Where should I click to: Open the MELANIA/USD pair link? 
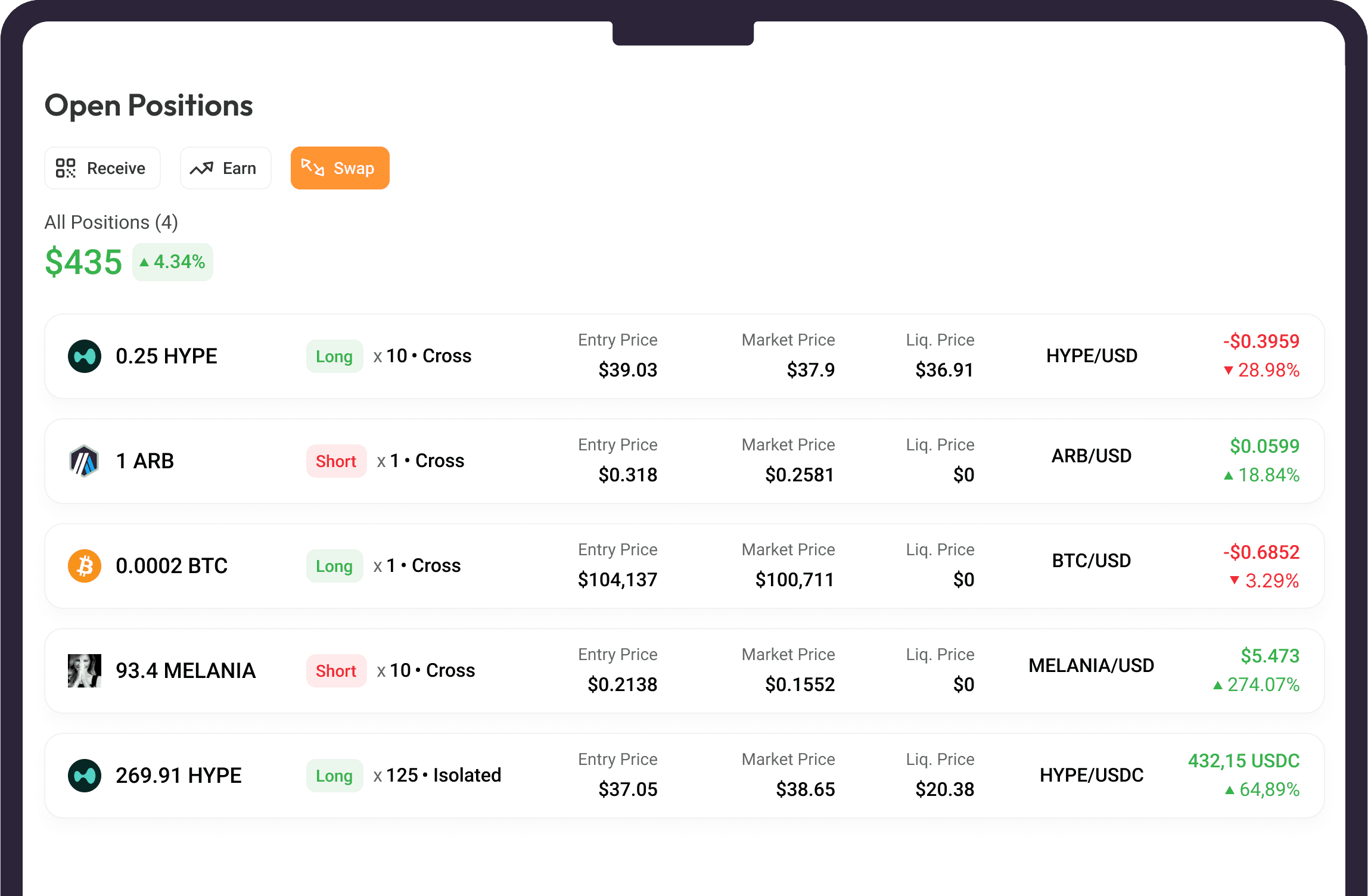[1092, 665]
